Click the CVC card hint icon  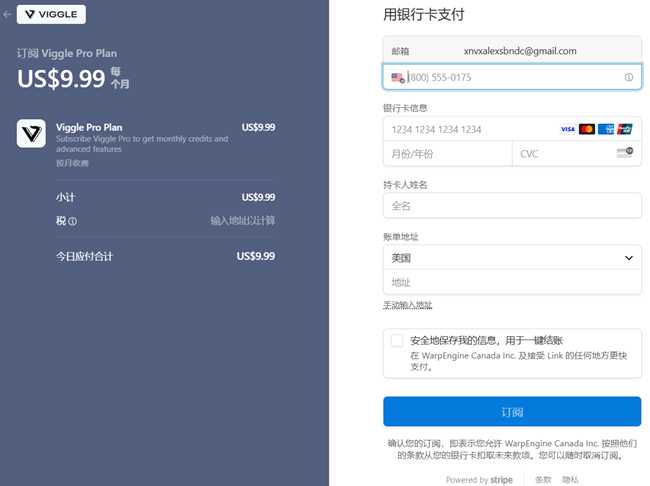[x=625, y=153]
